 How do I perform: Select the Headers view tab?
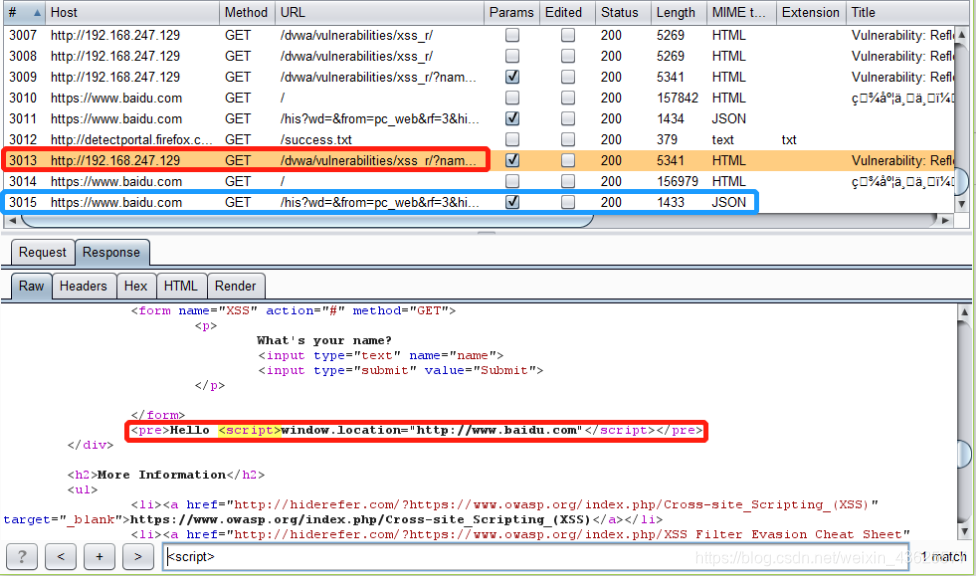pos(83,286)
